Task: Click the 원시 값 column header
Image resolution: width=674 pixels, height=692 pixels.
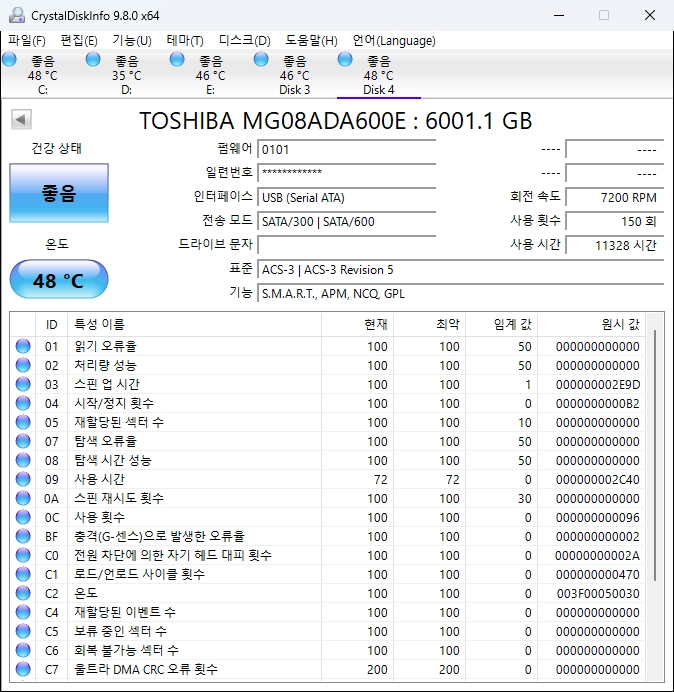Action: [591, 325]
